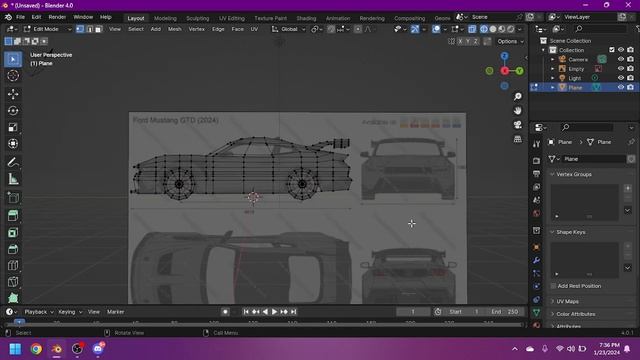Screen dimensions: 640x360
Task: Hide the Empty object in viewport
Action: click(621, 69)
